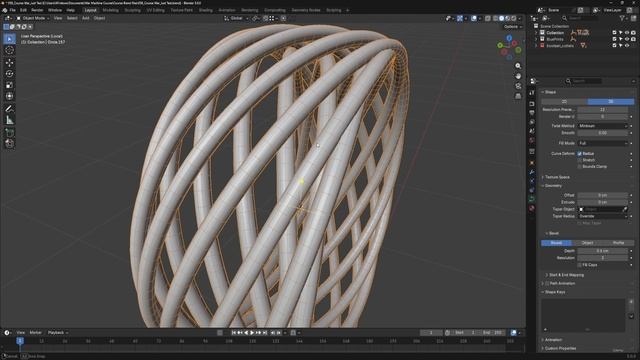Select the Cursor tool
Screen dimensions: 640x360
[x=9, y=50]
